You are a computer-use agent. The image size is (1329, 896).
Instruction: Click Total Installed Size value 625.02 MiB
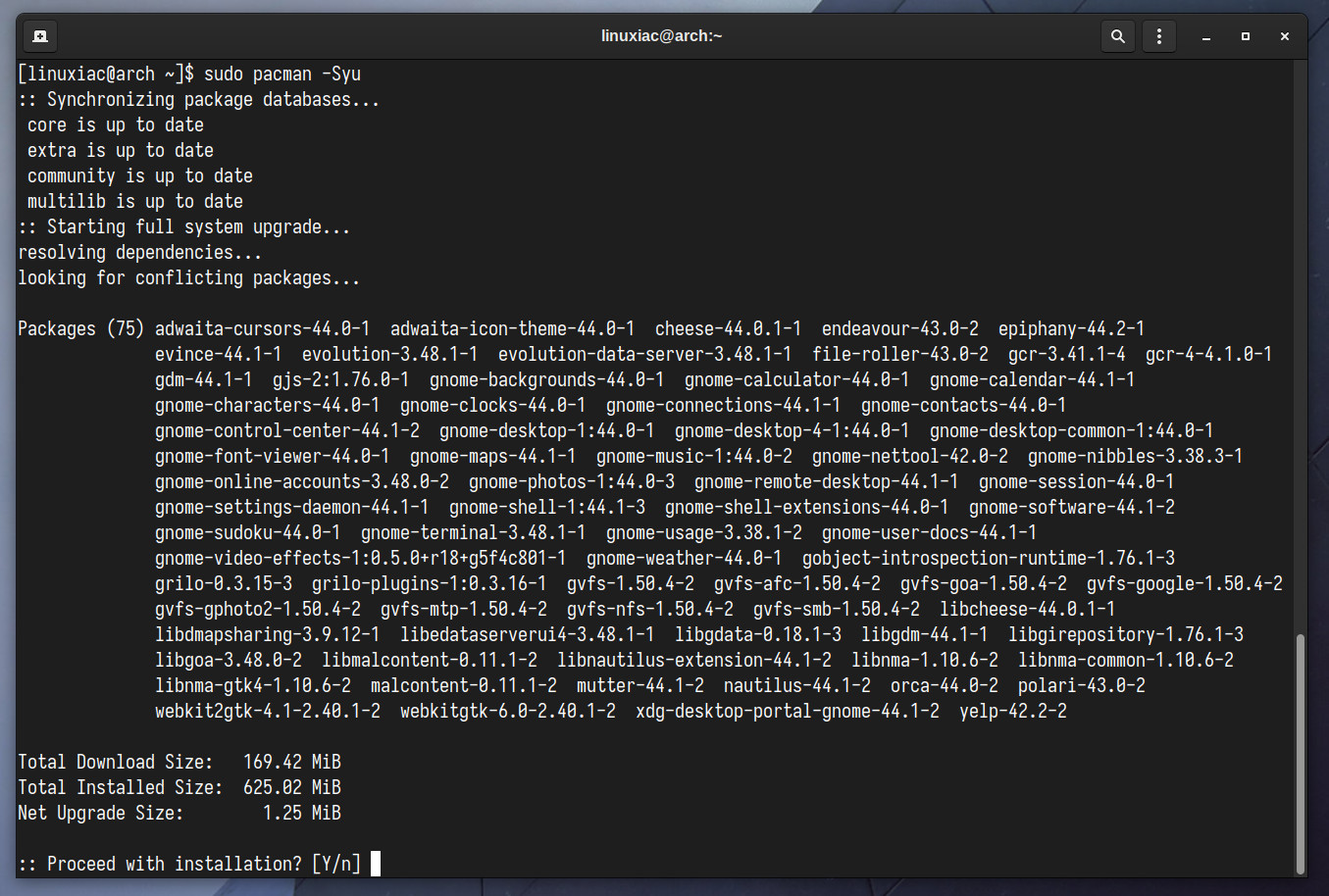pos(292,788)
